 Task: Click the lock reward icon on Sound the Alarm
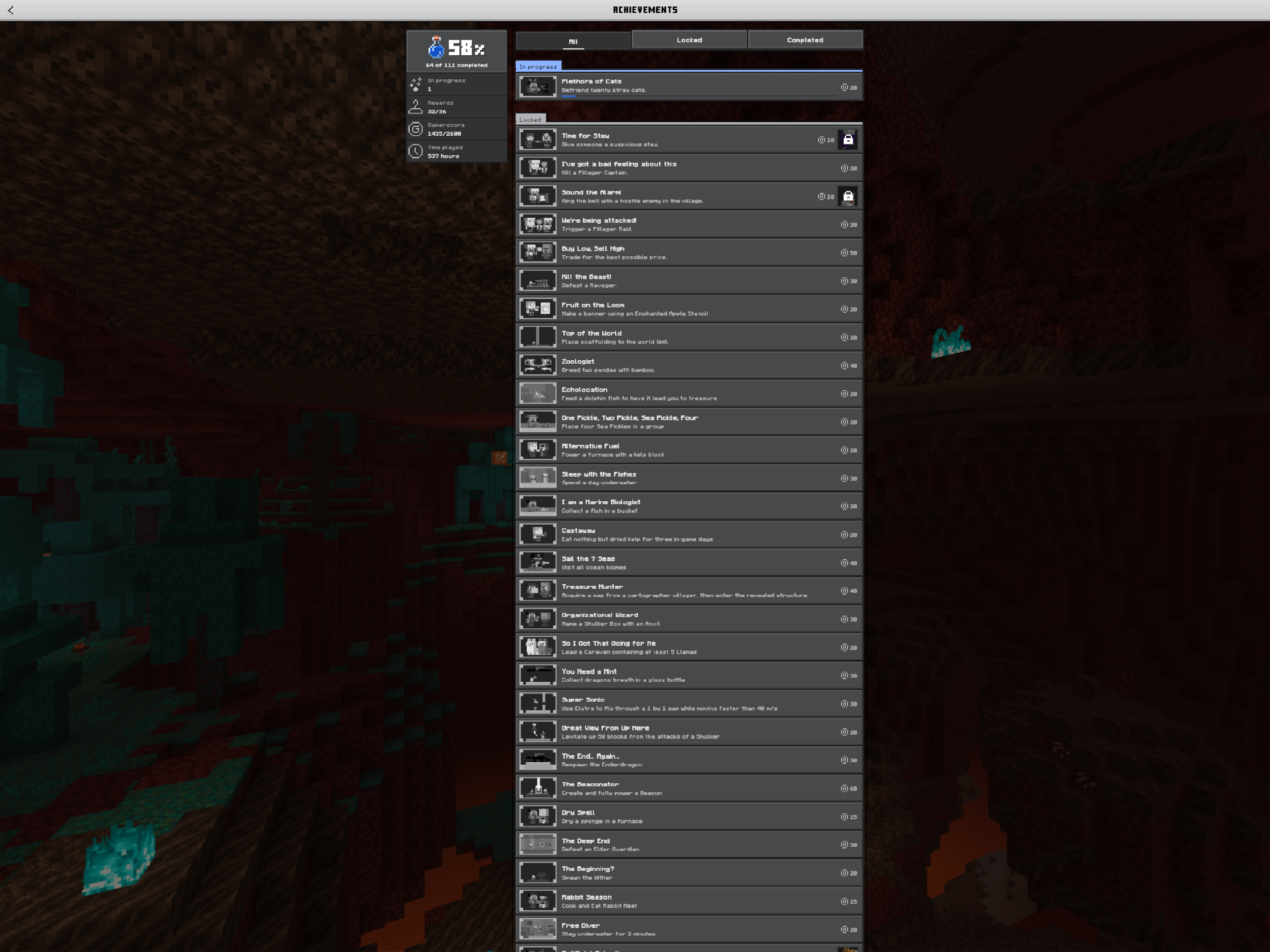(847, 196)
